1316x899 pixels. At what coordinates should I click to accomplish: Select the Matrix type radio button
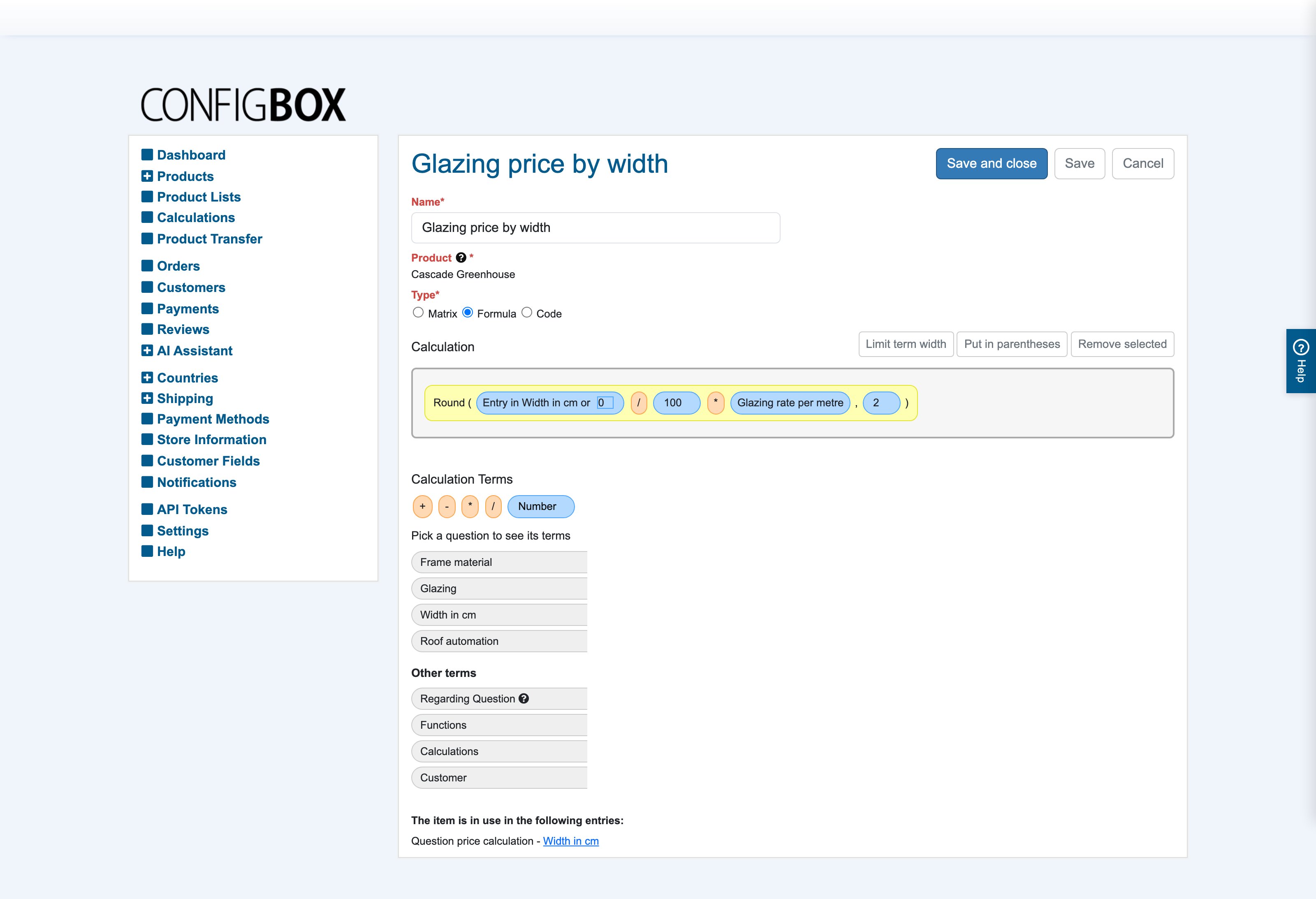pos(418,313)
